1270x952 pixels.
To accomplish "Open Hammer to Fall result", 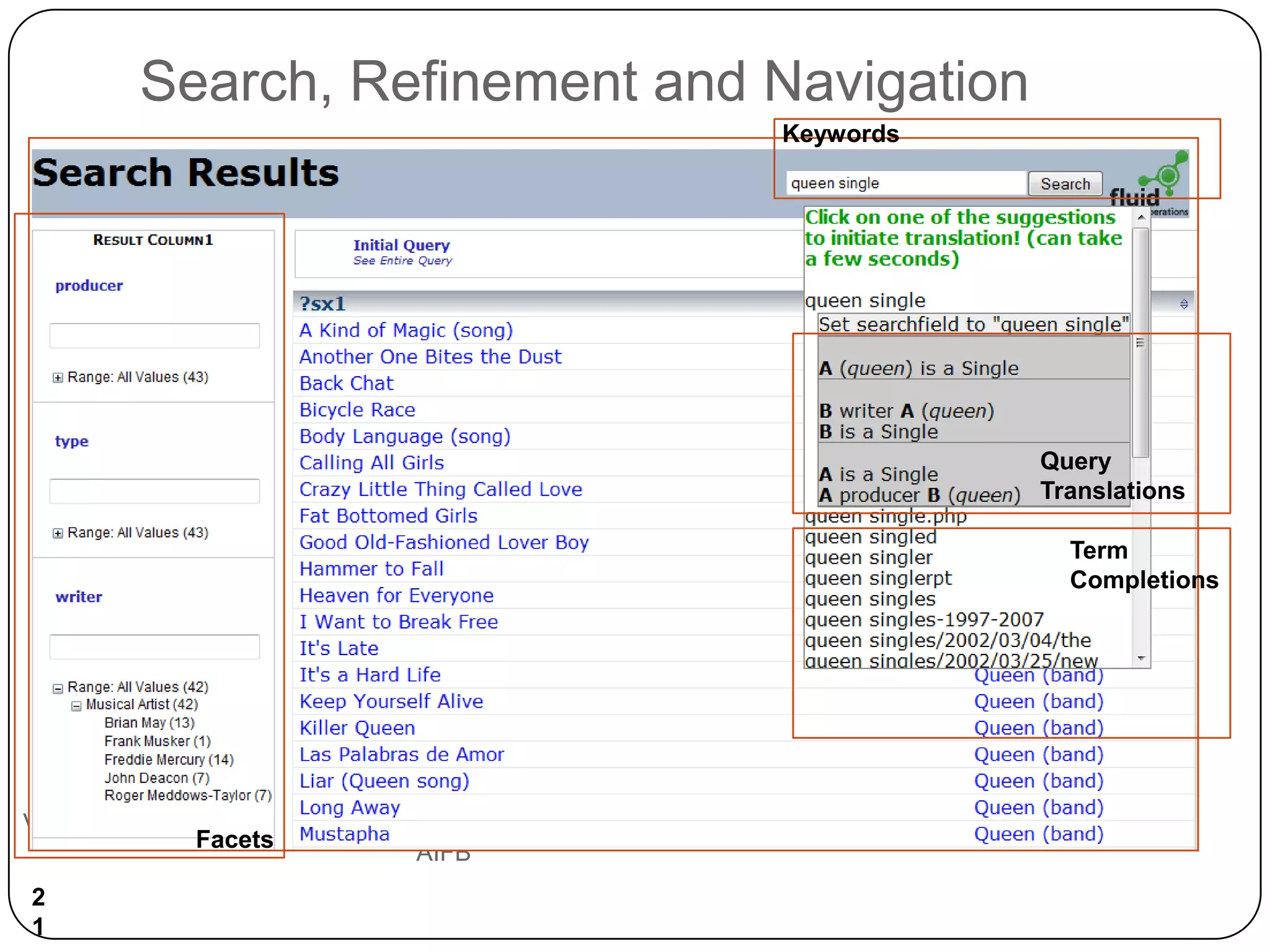I will [x=371, y=569].
